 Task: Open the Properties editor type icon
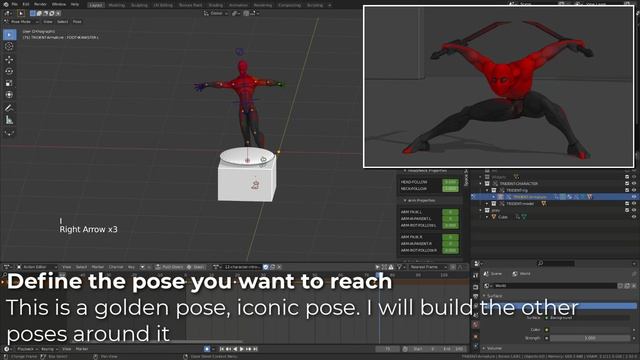(x=478, y=264)
